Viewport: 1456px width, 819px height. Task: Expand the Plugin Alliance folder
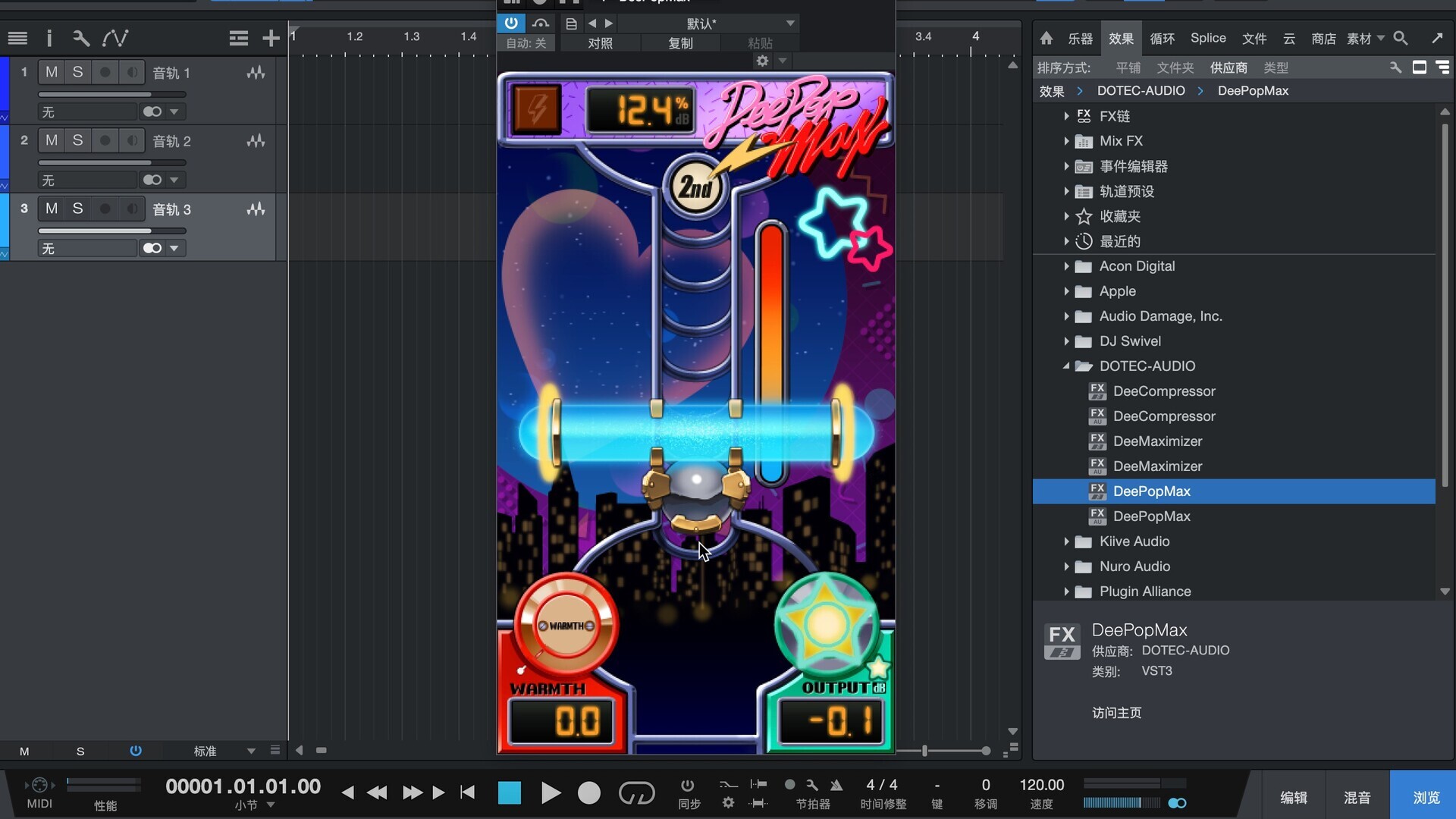pyautogui.click(x=1066, y=591)
